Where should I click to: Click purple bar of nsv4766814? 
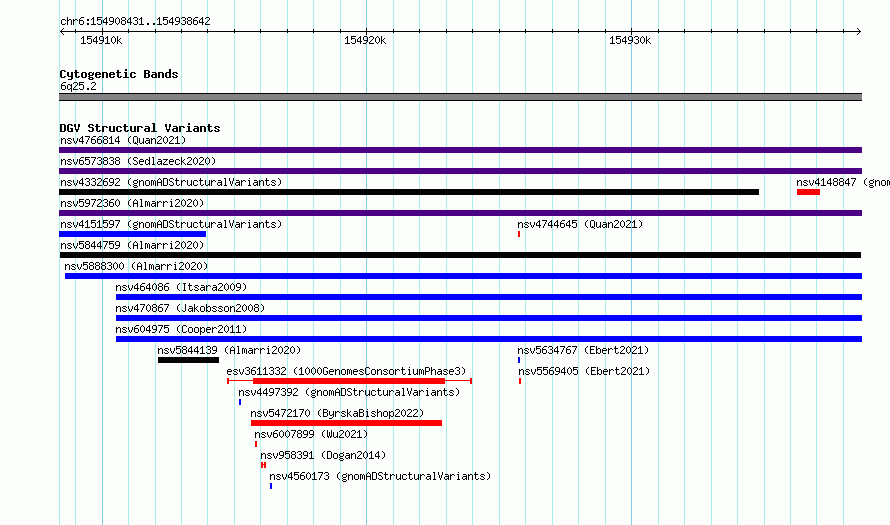(x=460, y=150)
